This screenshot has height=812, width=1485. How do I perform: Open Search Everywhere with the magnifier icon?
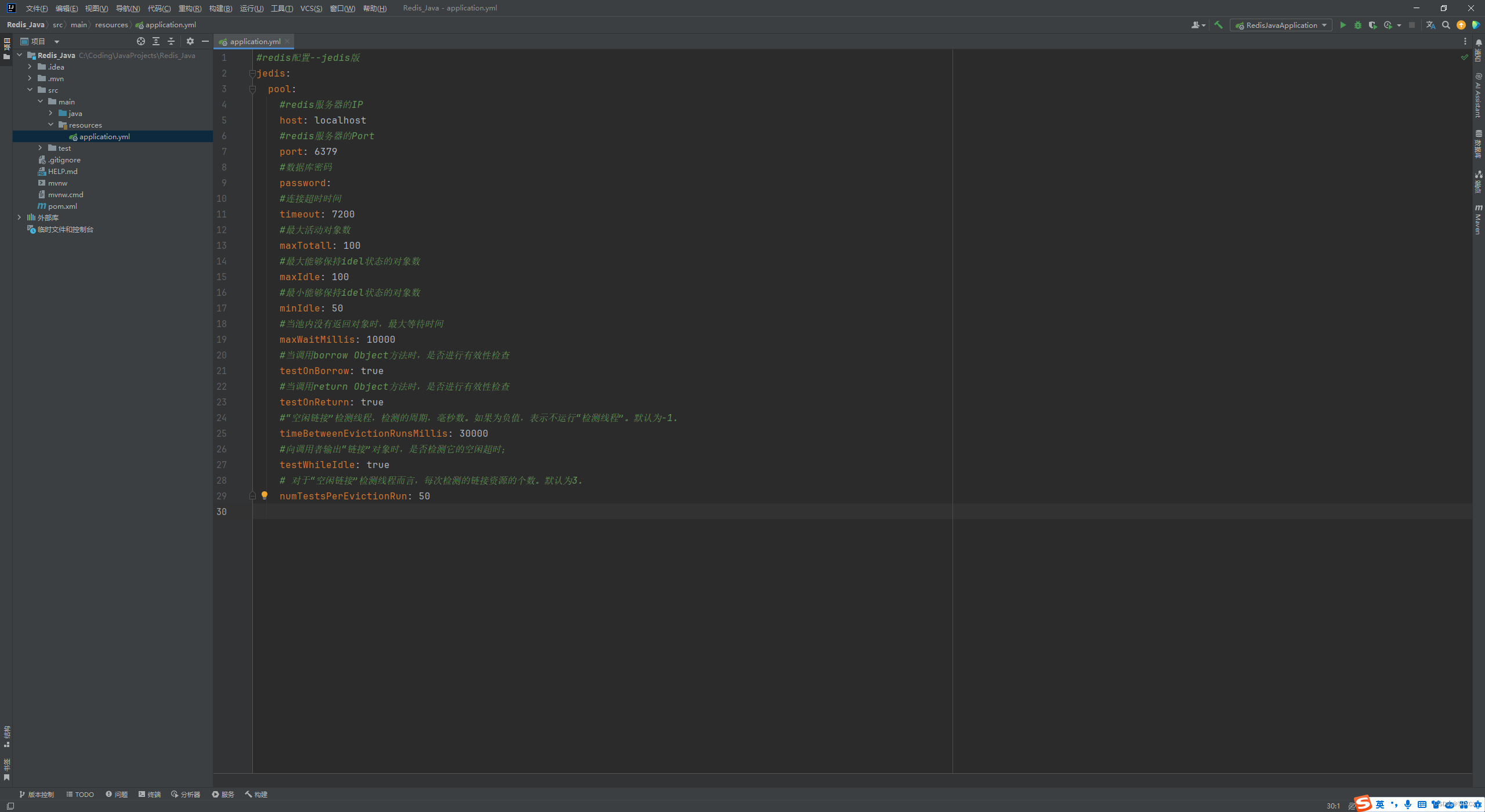coord(1446,25)
